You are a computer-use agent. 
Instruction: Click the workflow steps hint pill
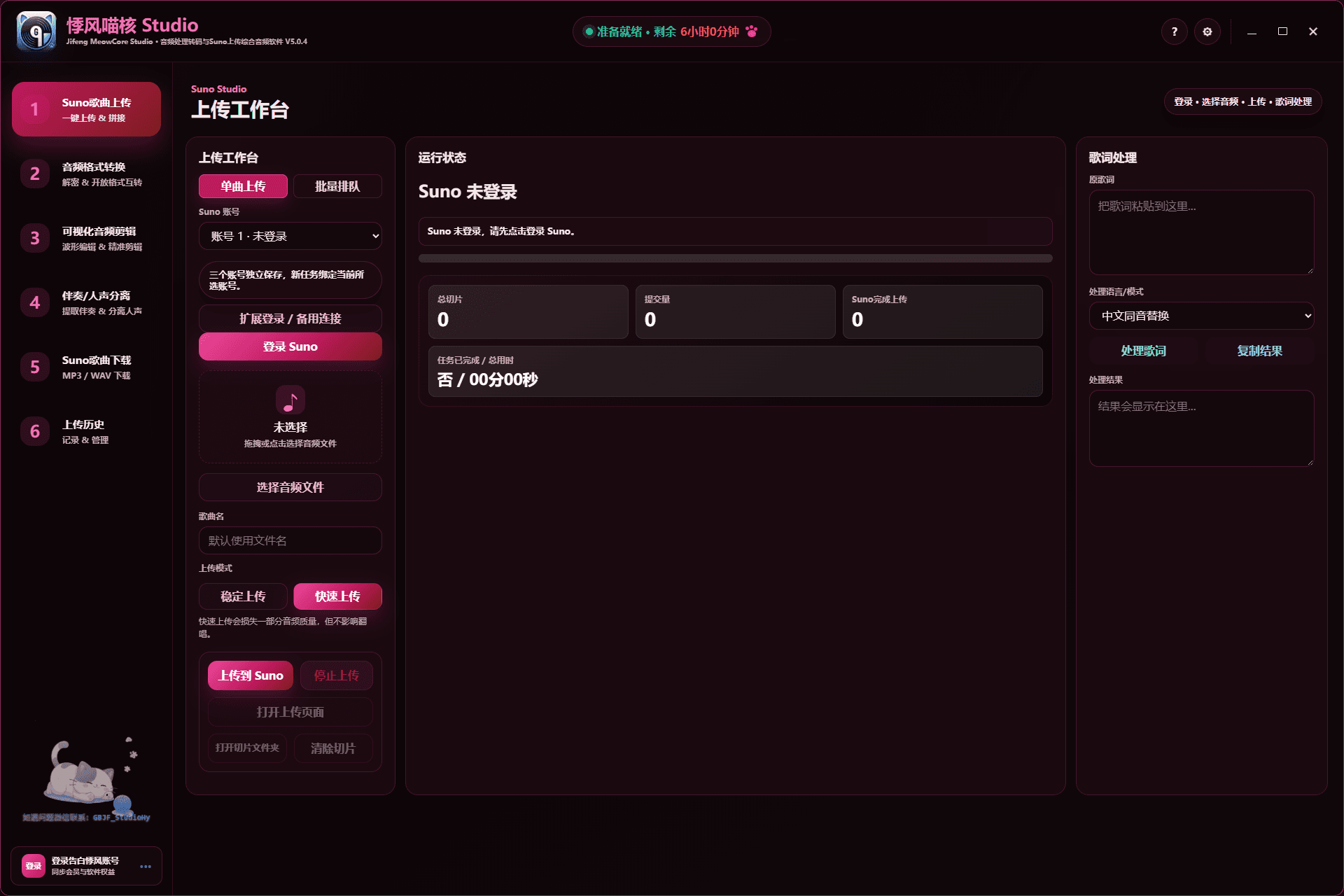pos(1242,101)
